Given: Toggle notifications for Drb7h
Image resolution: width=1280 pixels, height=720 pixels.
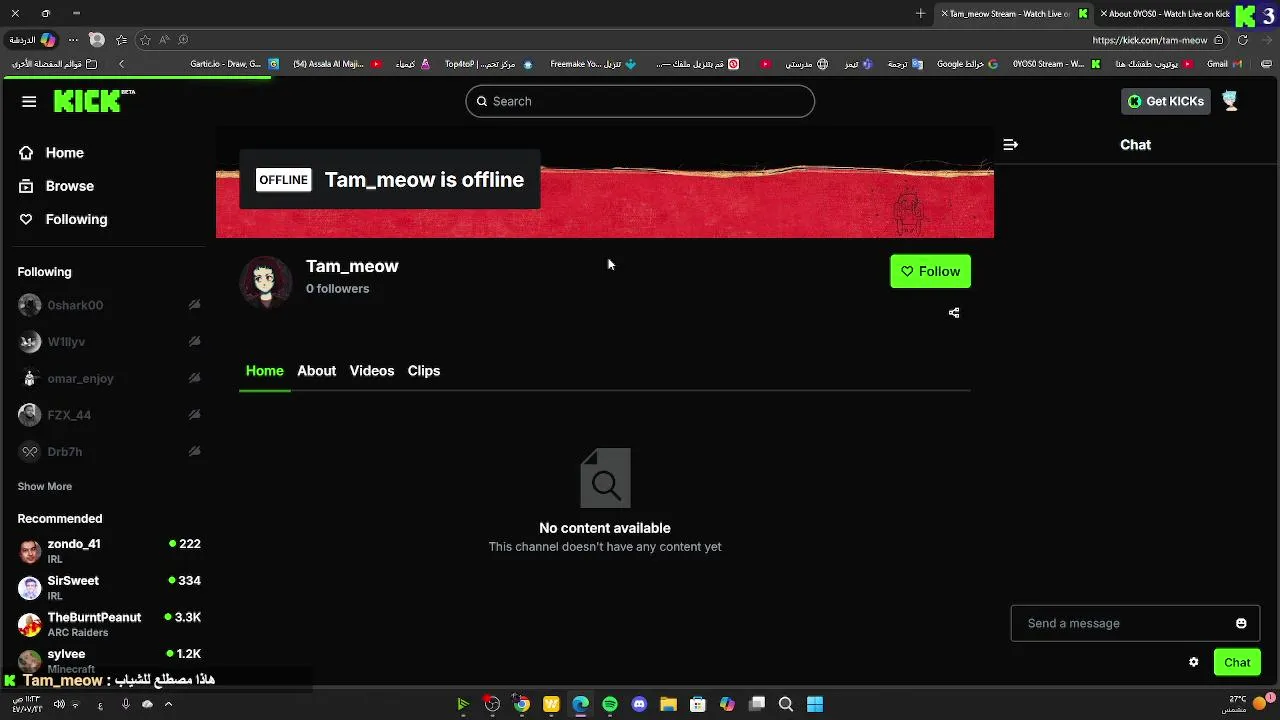Looking at the screenshot, I should [x=194, y=451].
